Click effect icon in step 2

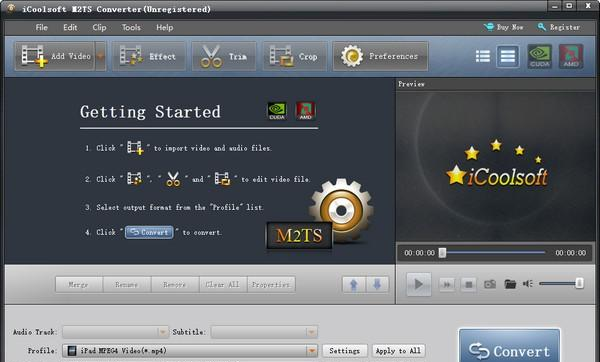(x=134, y=178)
